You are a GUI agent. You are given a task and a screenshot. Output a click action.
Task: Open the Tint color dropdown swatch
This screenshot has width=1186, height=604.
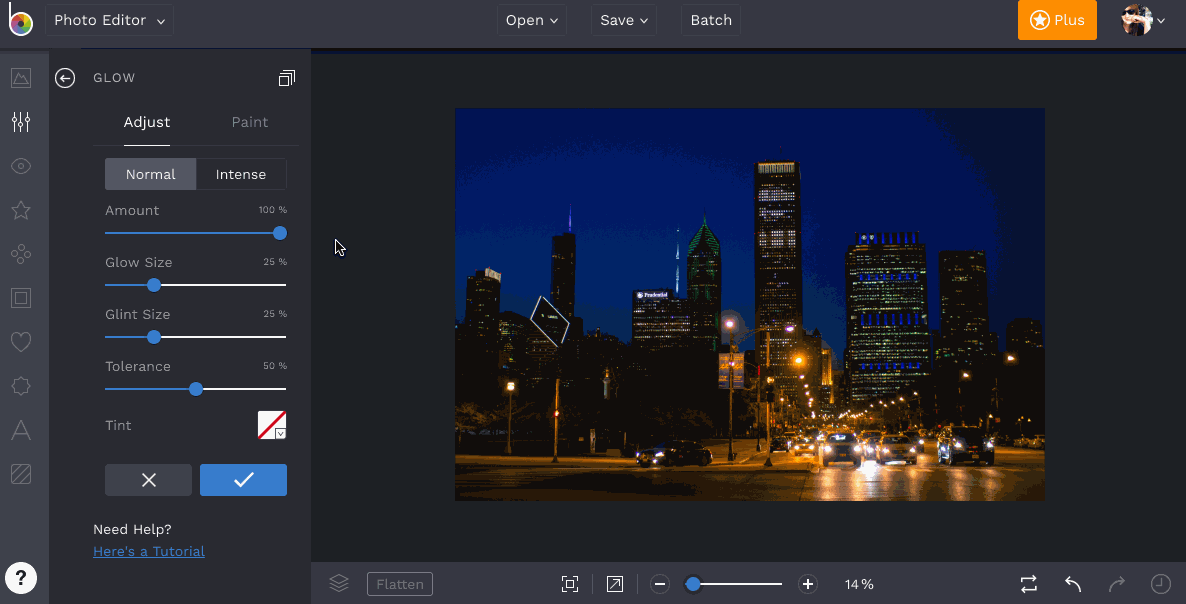click(x=272, y=425)
